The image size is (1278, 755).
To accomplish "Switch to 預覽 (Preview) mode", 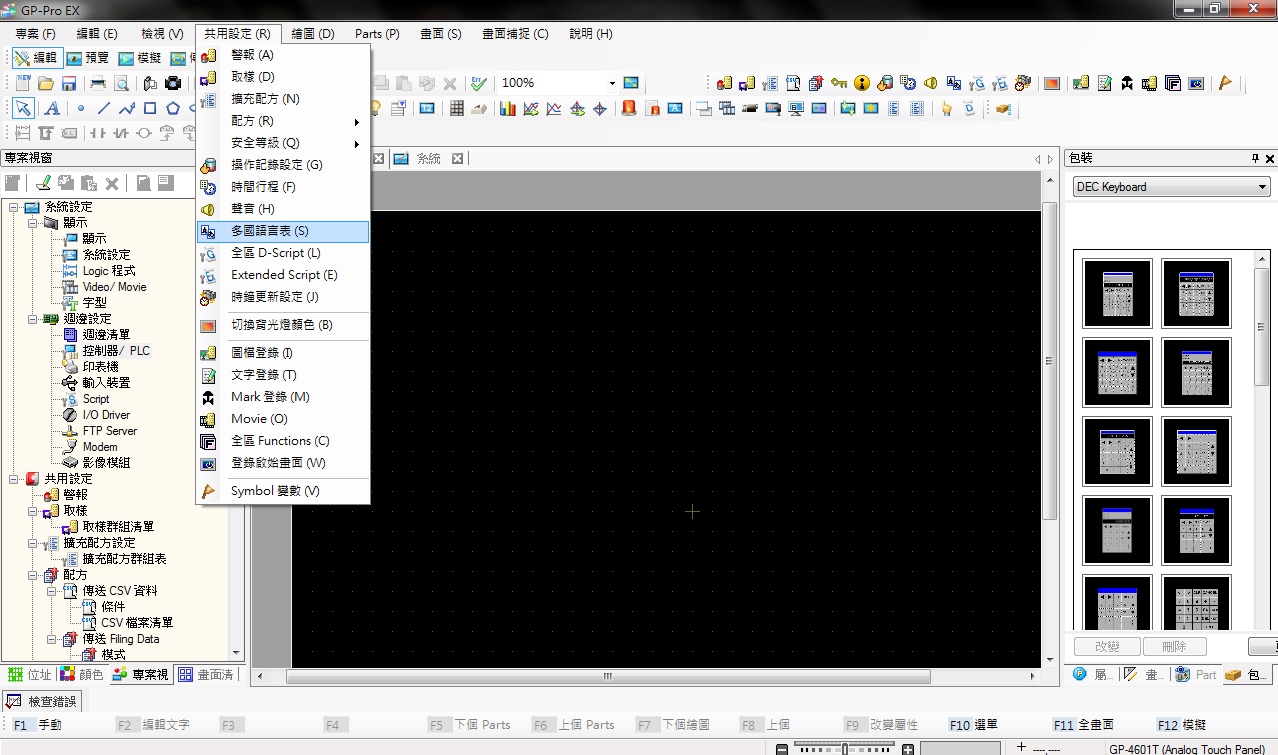I will pos(88,58).
